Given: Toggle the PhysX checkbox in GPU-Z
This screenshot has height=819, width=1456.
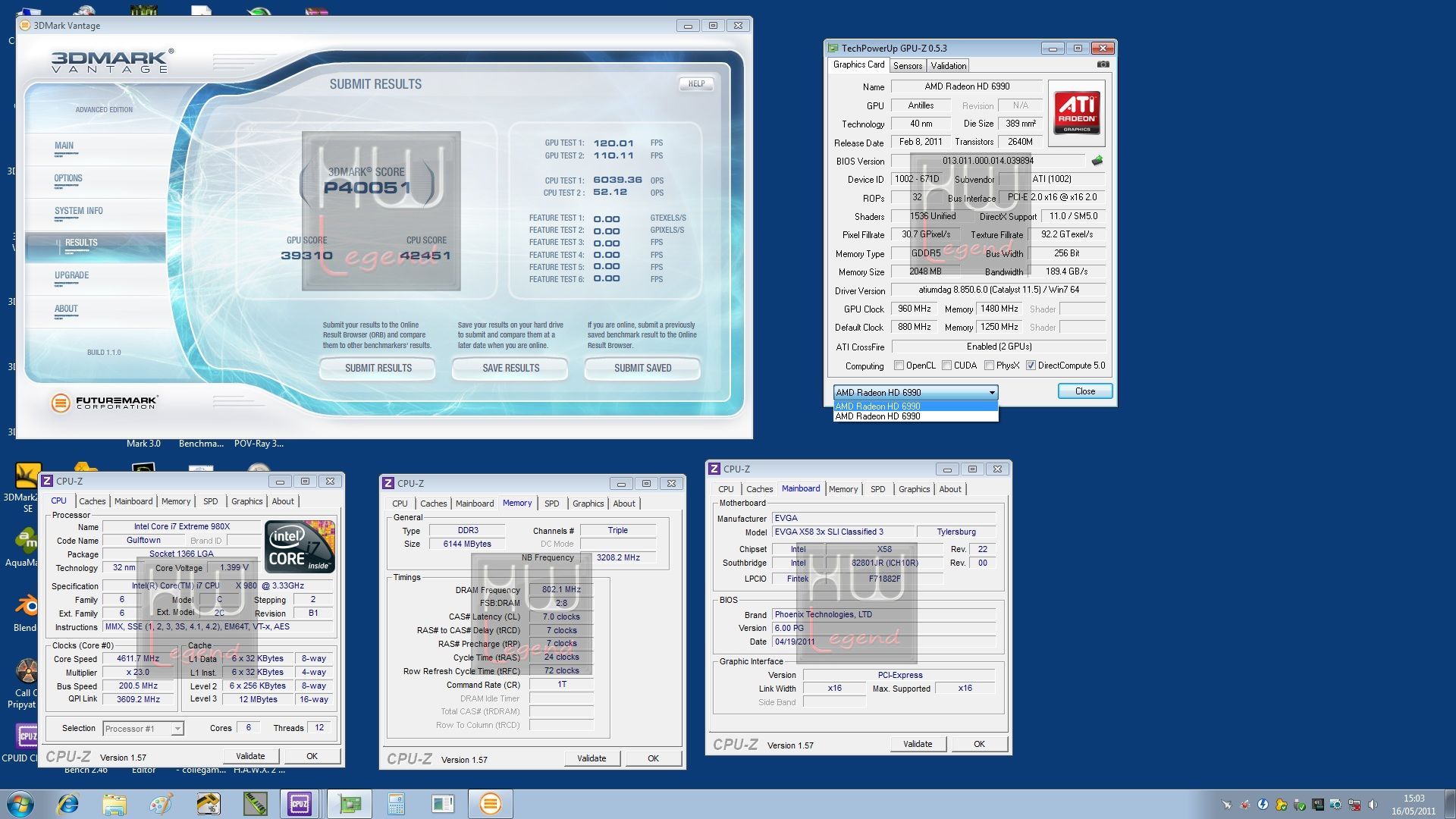Looking at the screenshot, I should coord(989,366).
